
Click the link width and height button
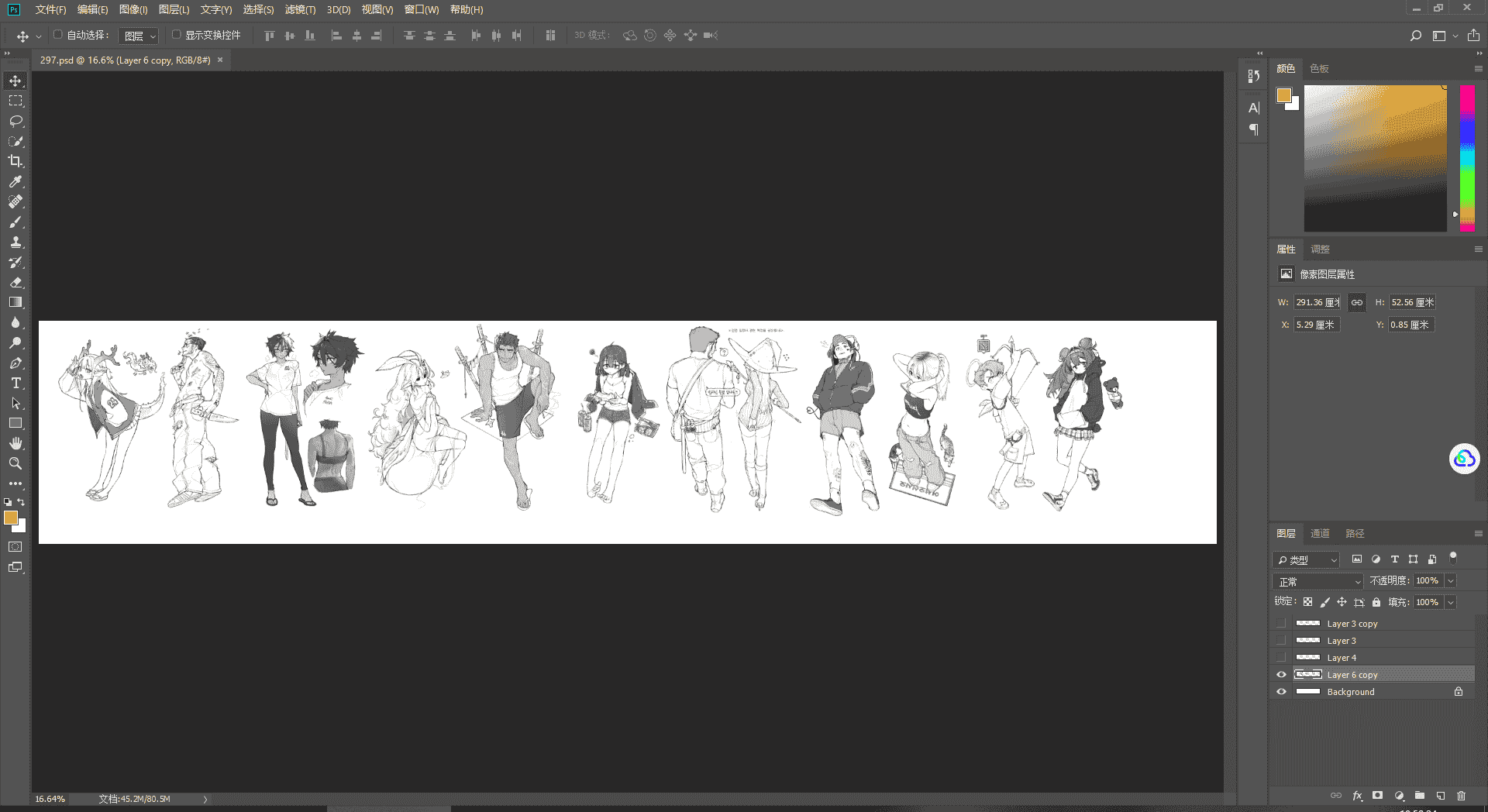pos(1356,303)
